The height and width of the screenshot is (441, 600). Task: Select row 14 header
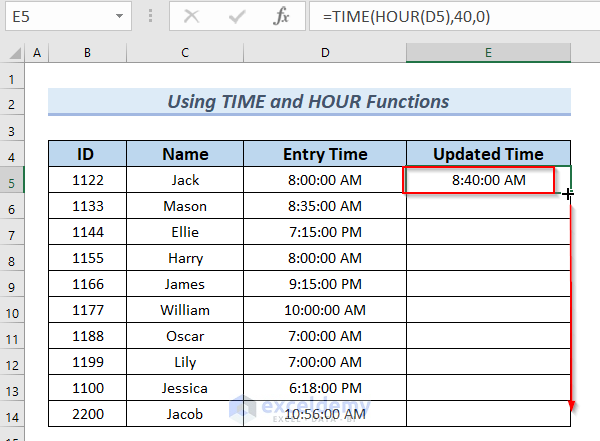click(12, 414)
